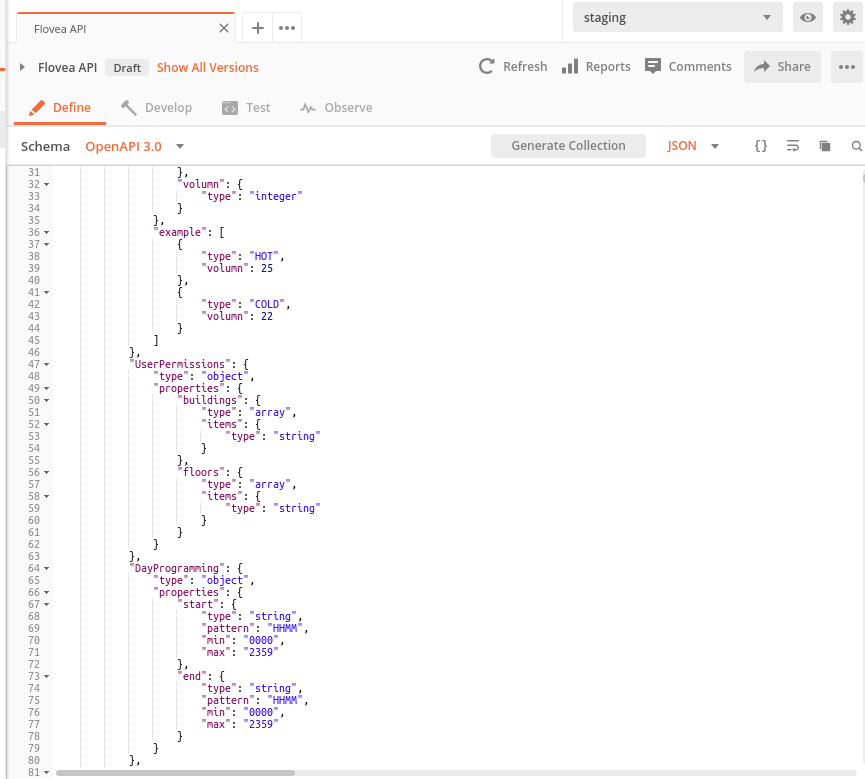Refresh the Flovea API definition
The image size is (865, 779).
point(512,66)
